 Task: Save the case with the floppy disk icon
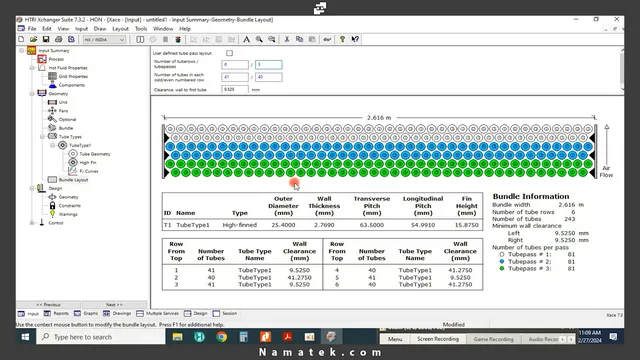point(46,39)
